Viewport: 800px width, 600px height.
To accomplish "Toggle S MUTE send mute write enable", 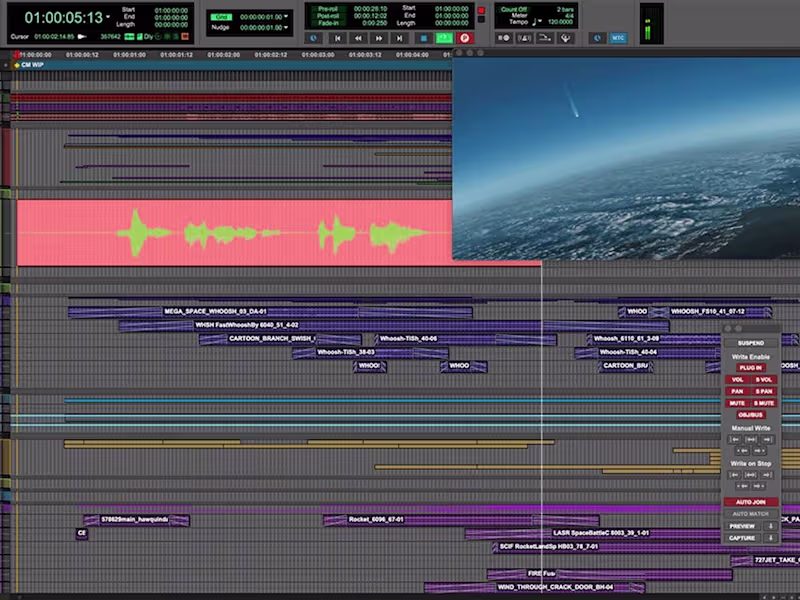I will [764, 403].
